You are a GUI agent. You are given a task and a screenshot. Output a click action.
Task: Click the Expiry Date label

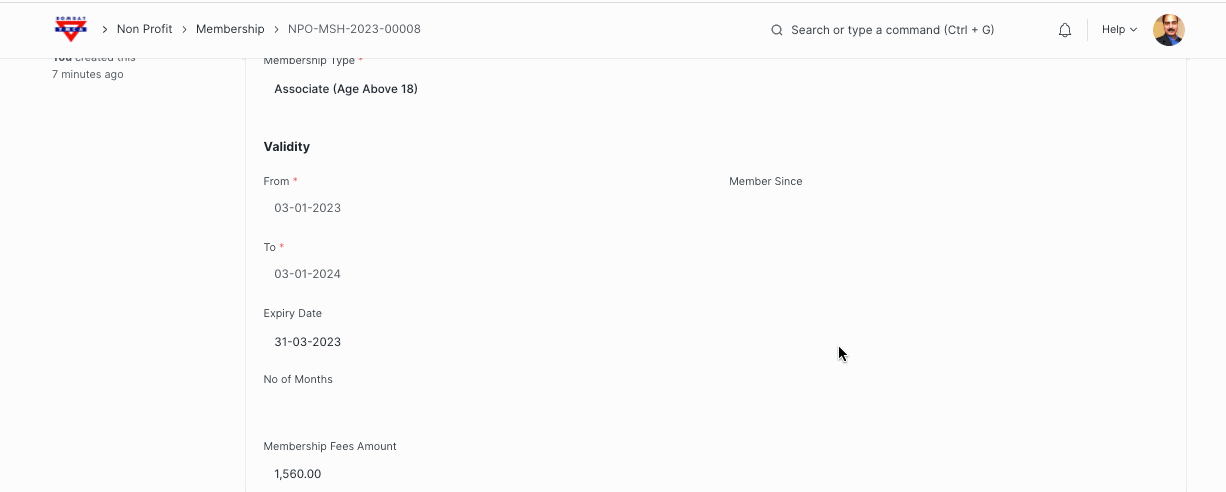click(x=293, y=313)
